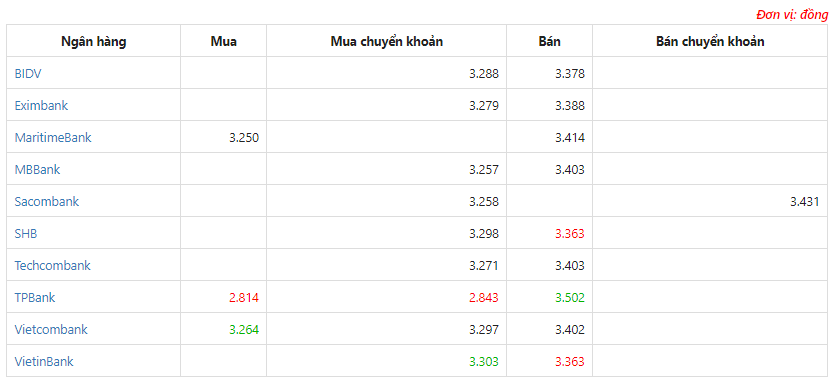Screen dimensions: 836x388
Task: Click MBBank transfer buy rate 3.257
Action: coord(484,169)
